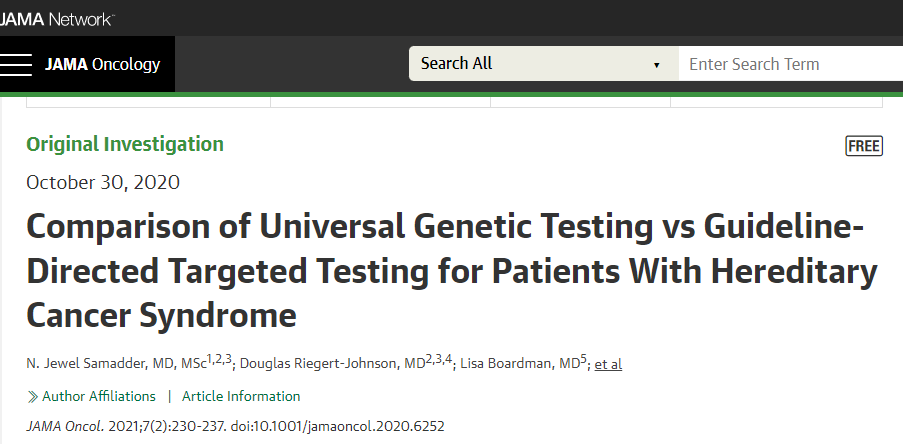Click affiliation superscript 5 after Boardman
Image resolution: width=903 pixels, height=444 pixels.
click(x=583, y=359)
